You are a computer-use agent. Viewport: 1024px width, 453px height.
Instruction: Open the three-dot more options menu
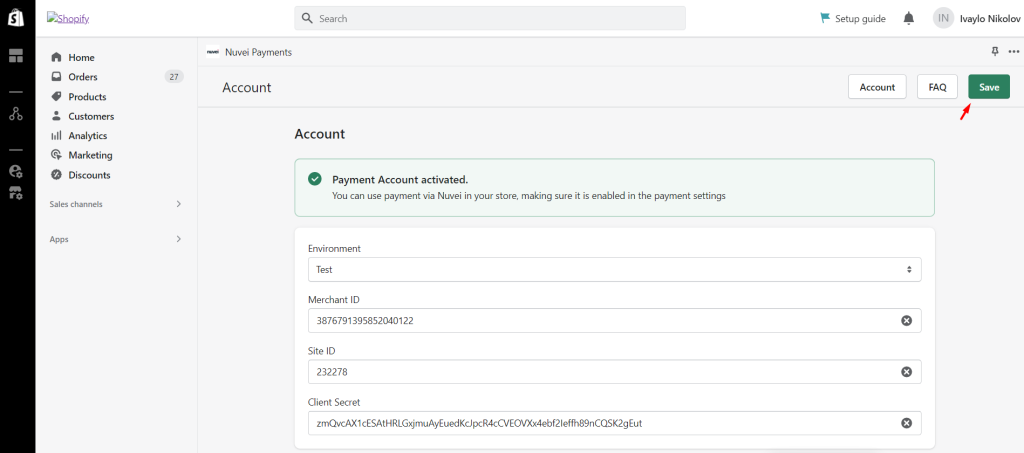click(1014, 52)
